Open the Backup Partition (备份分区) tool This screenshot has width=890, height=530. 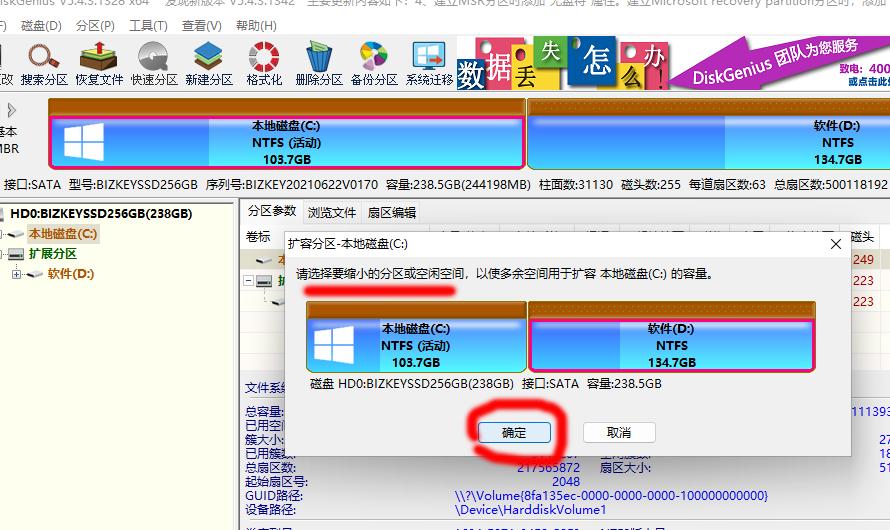pos(374,64)
